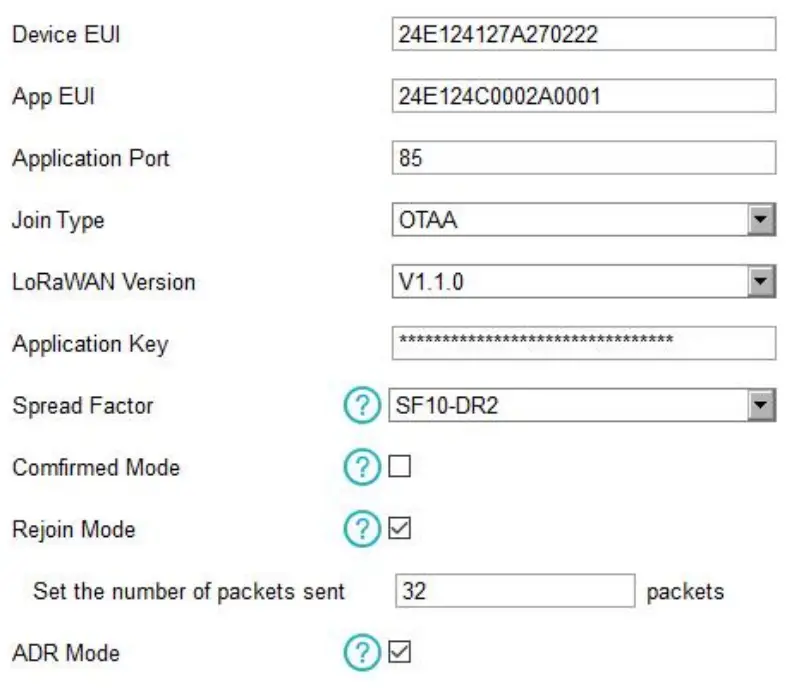805x688 pixels.
Task: Open the Join Type dropdown arrow
Action: [x=762, y=221]
